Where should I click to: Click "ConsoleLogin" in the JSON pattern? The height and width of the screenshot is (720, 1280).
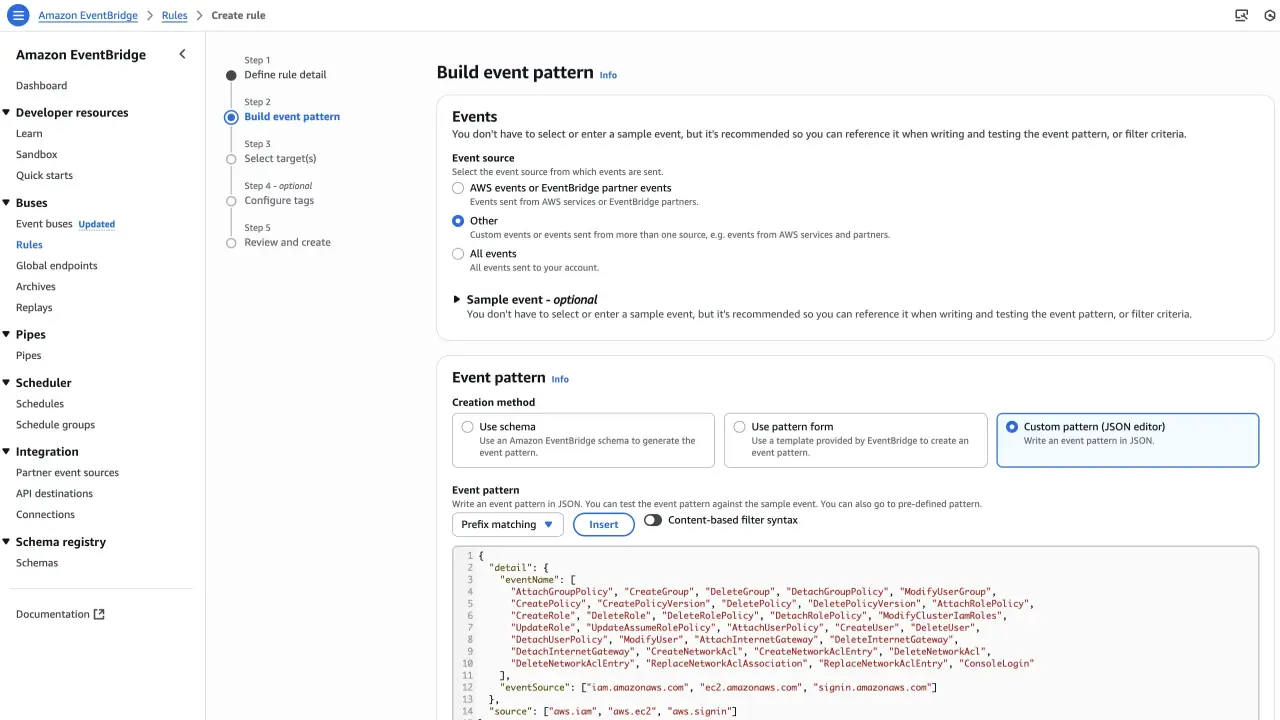997,664
